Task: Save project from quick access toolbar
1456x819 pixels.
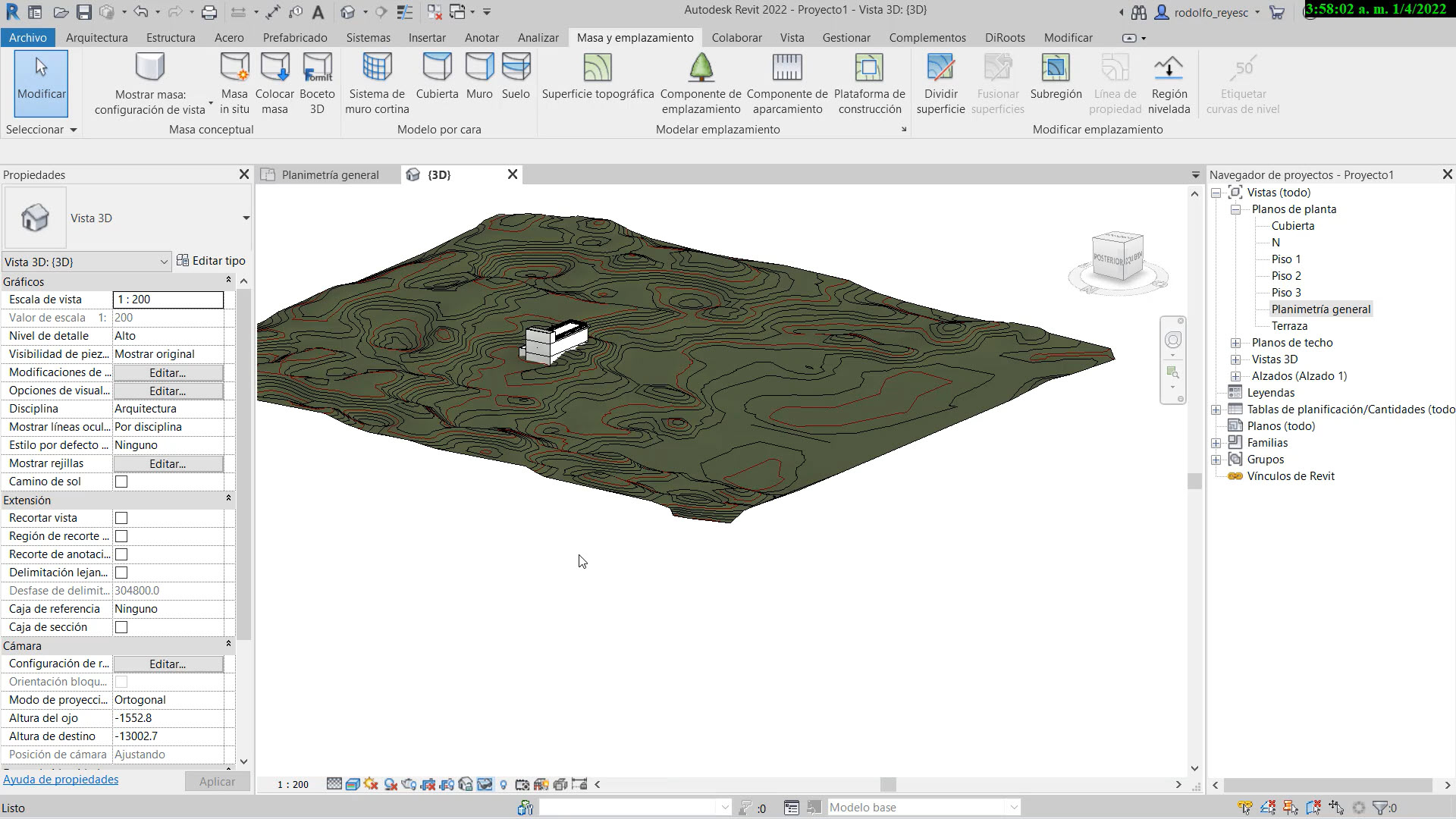Action: point(83,12)
